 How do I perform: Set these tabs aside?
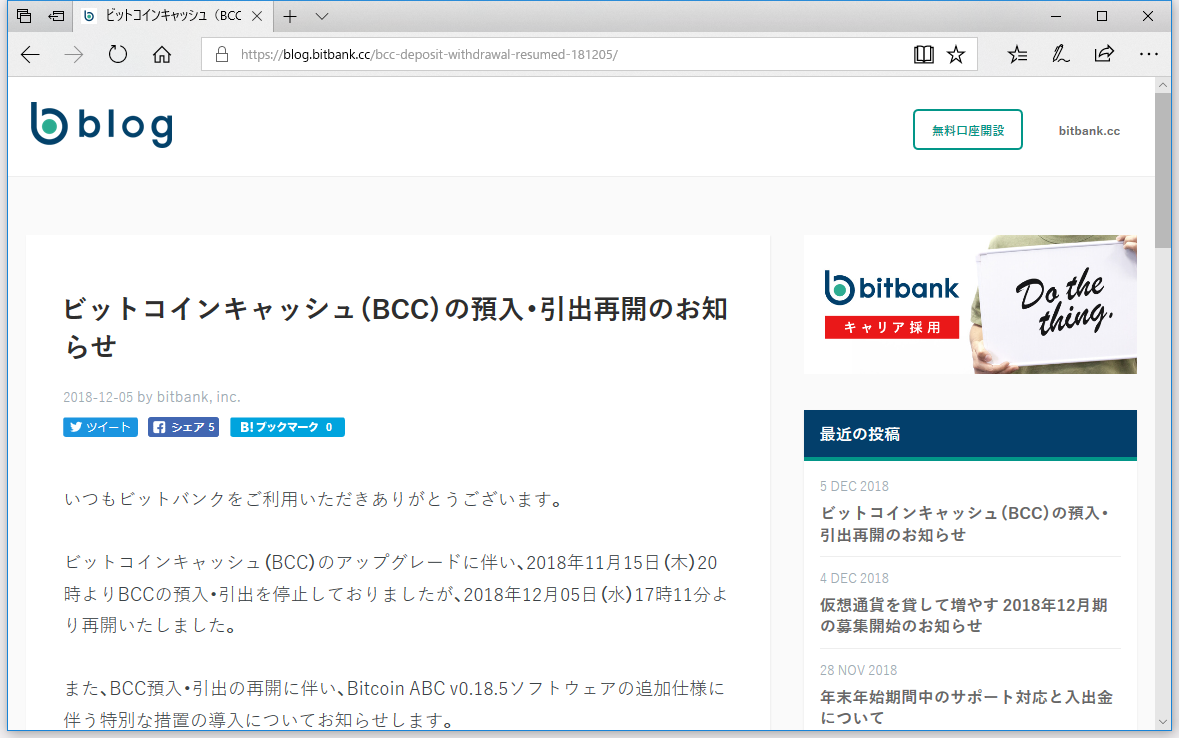coord(56,16)
